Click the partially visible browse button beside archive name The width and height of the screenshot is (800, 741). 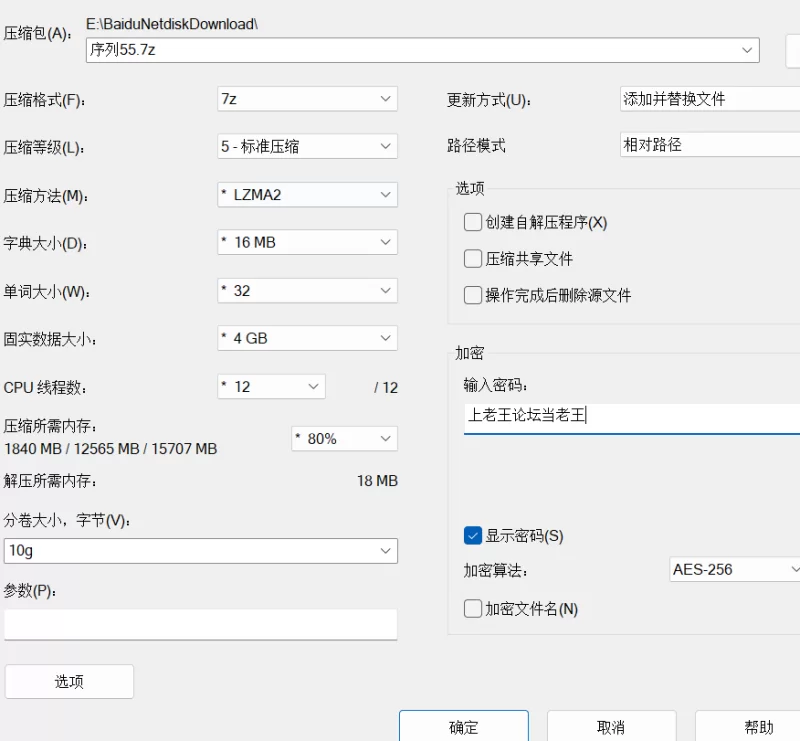(793, 50)
